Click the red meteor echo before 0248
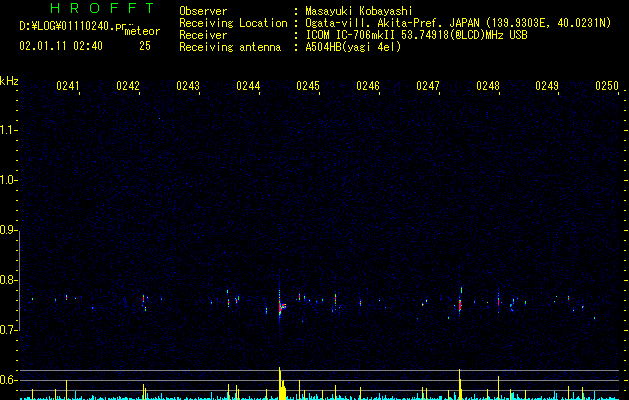Image resolution: width=629 pixels, height=400 pixels. (x=460, y=304)
